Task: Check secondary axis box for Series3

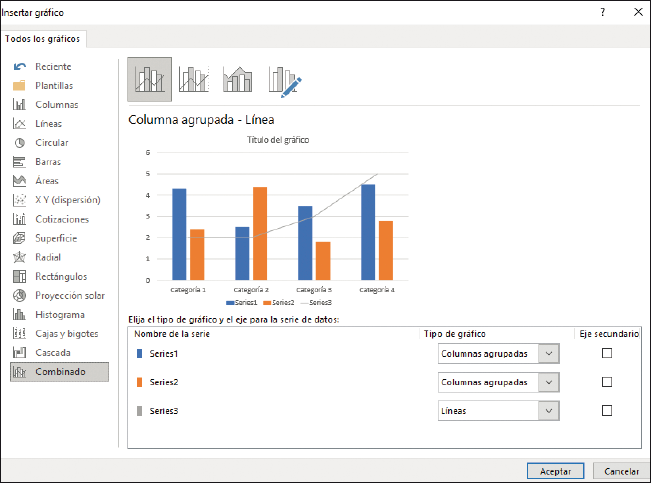Action: (607, 410)
